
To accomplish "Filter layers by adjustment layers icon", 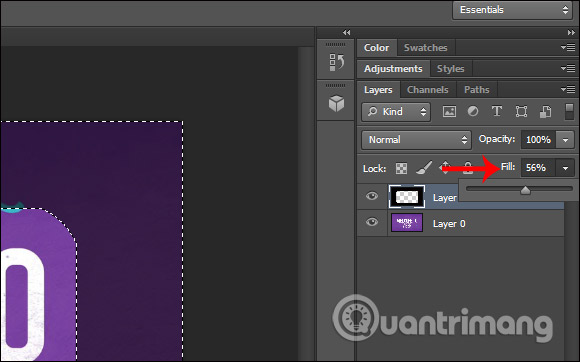I will click(x=473, y=111).
